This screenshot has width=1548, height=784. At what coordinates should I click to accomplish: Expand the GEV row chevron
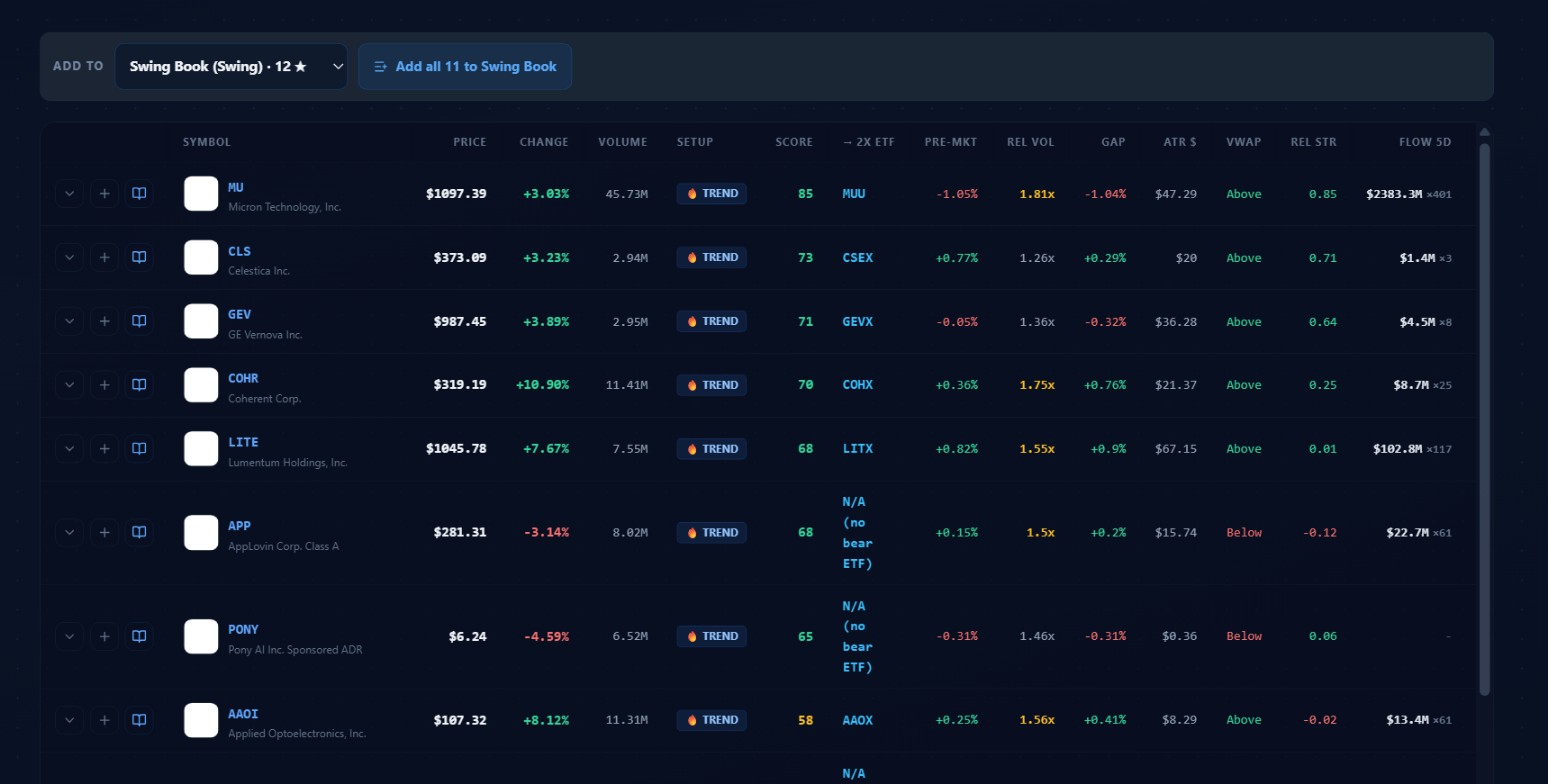click(x=69, y=321)
